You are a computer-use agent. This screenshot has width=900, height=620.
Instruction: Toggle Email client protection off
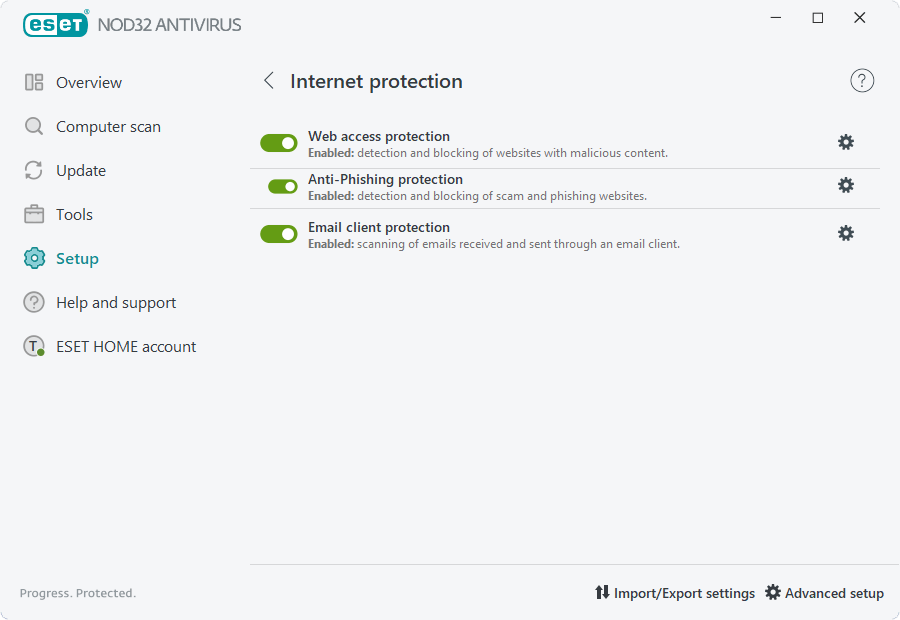click(278, 234)
